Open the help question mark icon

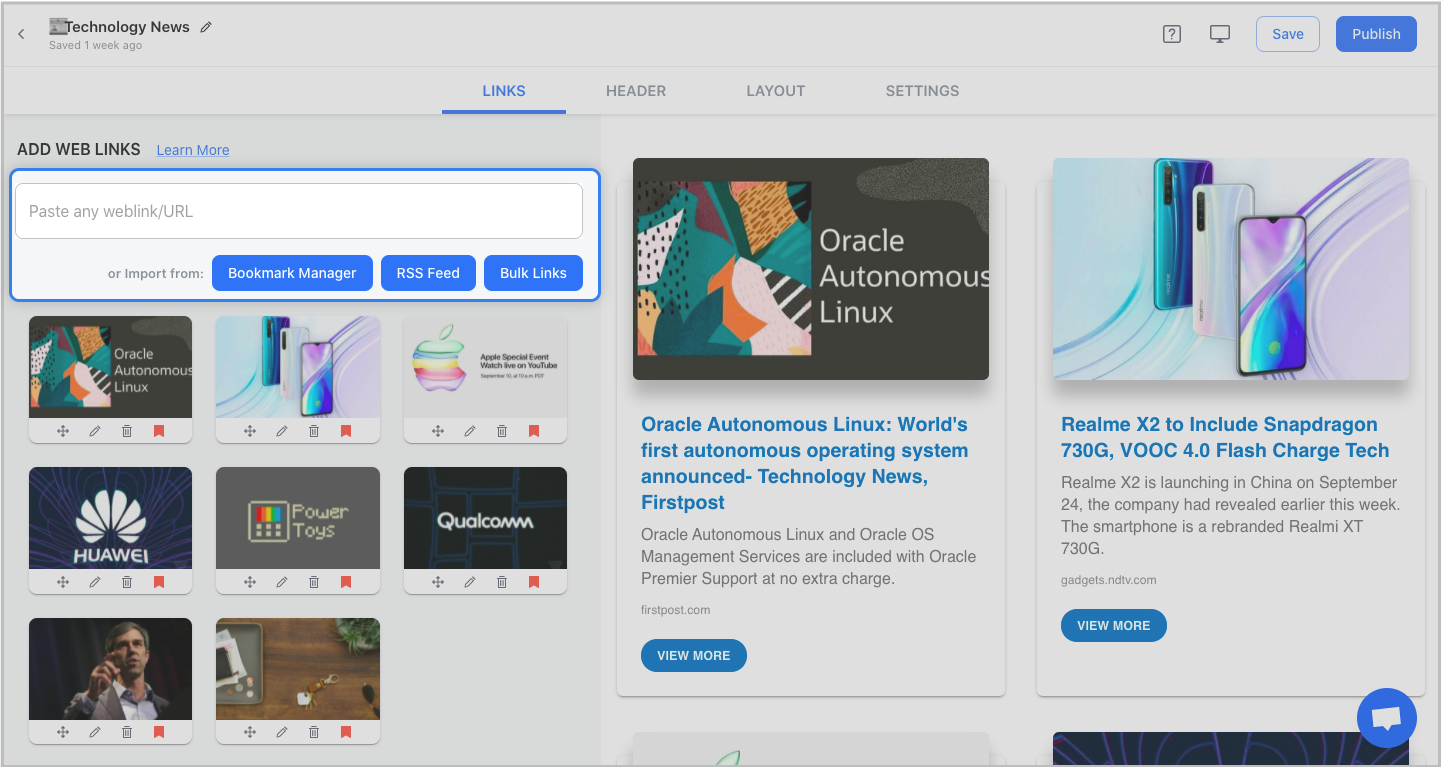1172,34
